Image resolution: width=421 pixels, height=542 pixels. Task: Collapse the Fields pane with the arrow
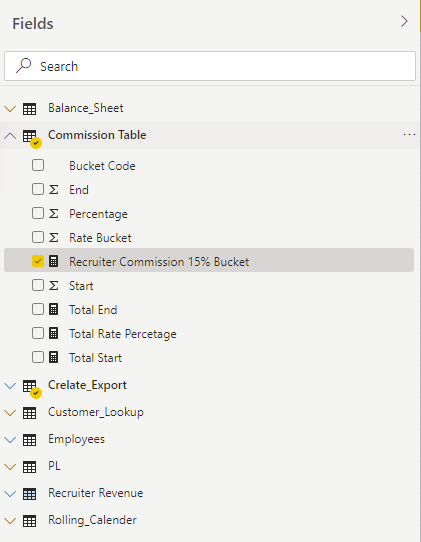point(404,21)
